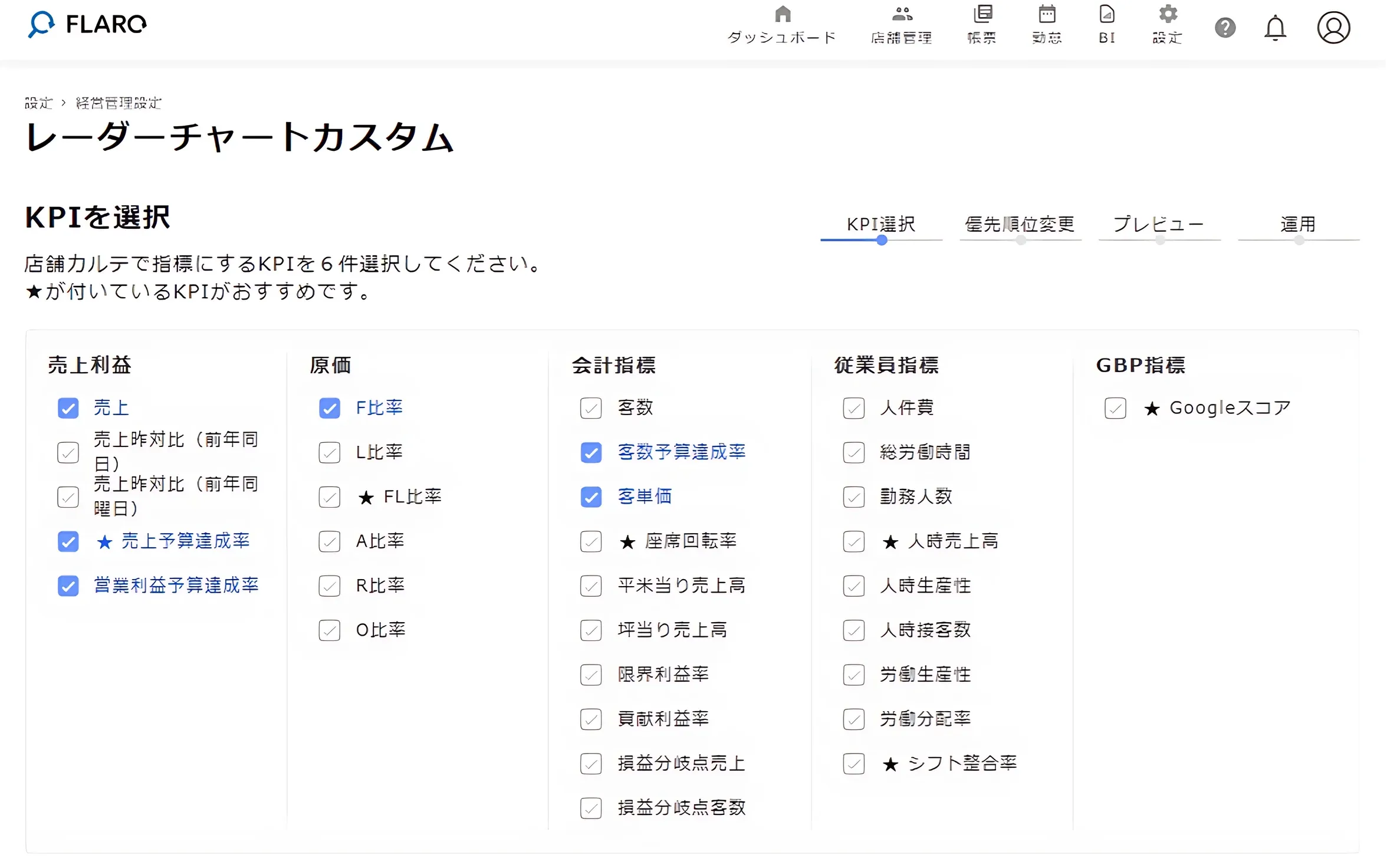Click the 人時生産性 label
The image size is (1387, 868).
[925, 586]
